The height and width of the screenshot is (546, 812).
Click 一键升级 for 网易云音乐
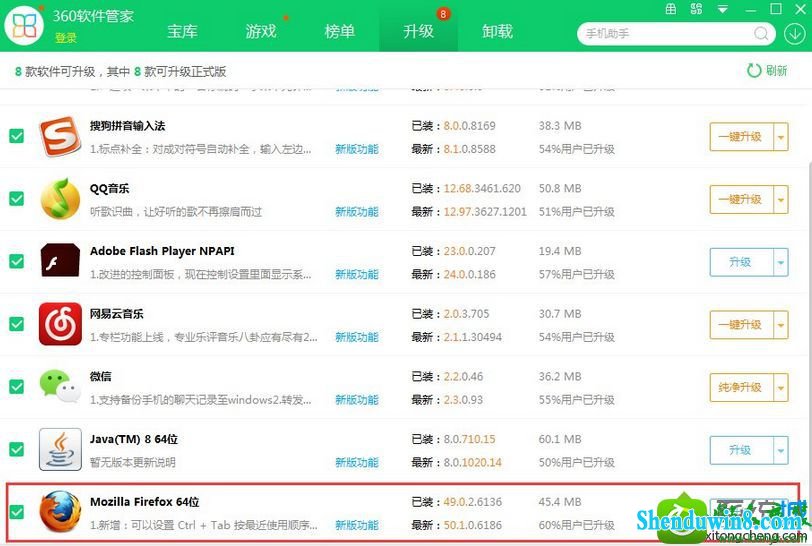pos(741,325)
